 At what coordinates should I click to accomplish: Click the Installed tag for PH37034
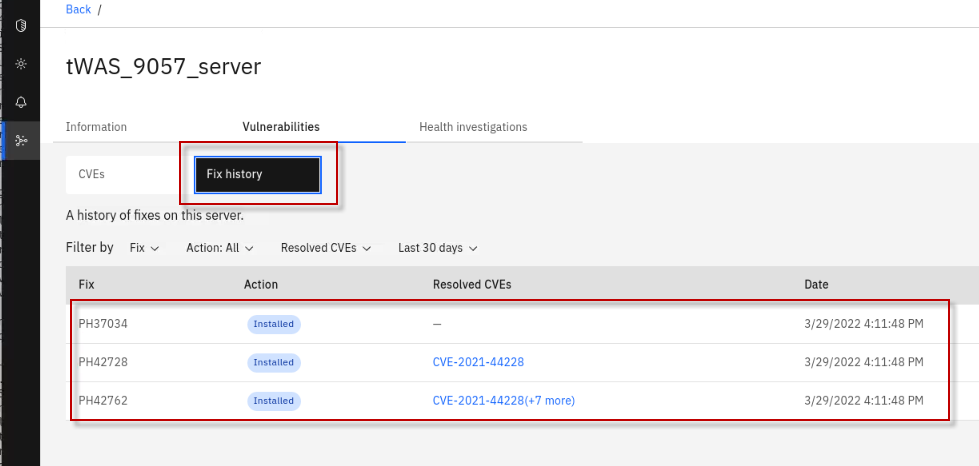click(x=274, y=324)
